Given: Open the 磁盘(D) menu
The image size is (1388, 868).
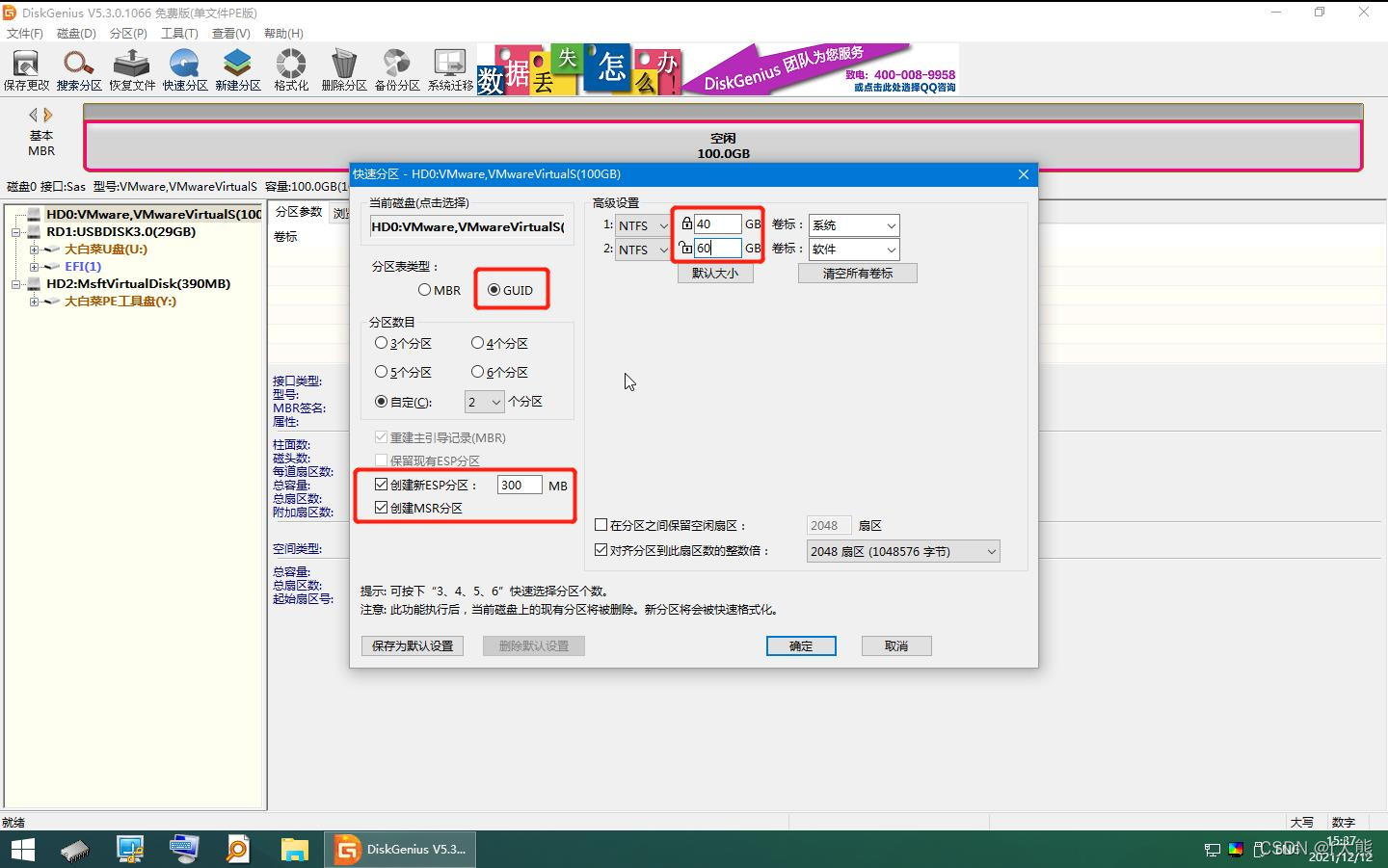Looking at the screenshot, I should [76, 33].
